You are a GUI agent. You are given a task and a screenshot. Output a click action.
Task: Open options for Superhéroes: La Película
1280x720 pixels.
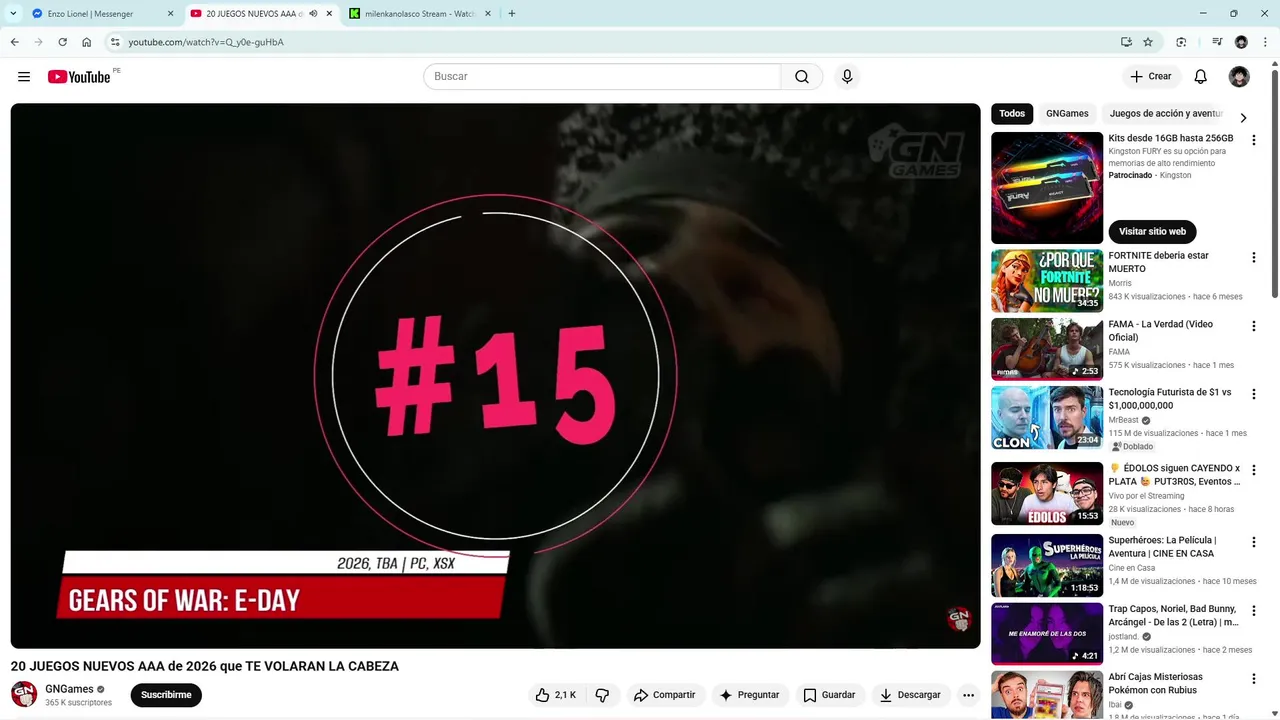click(1253, 542)
